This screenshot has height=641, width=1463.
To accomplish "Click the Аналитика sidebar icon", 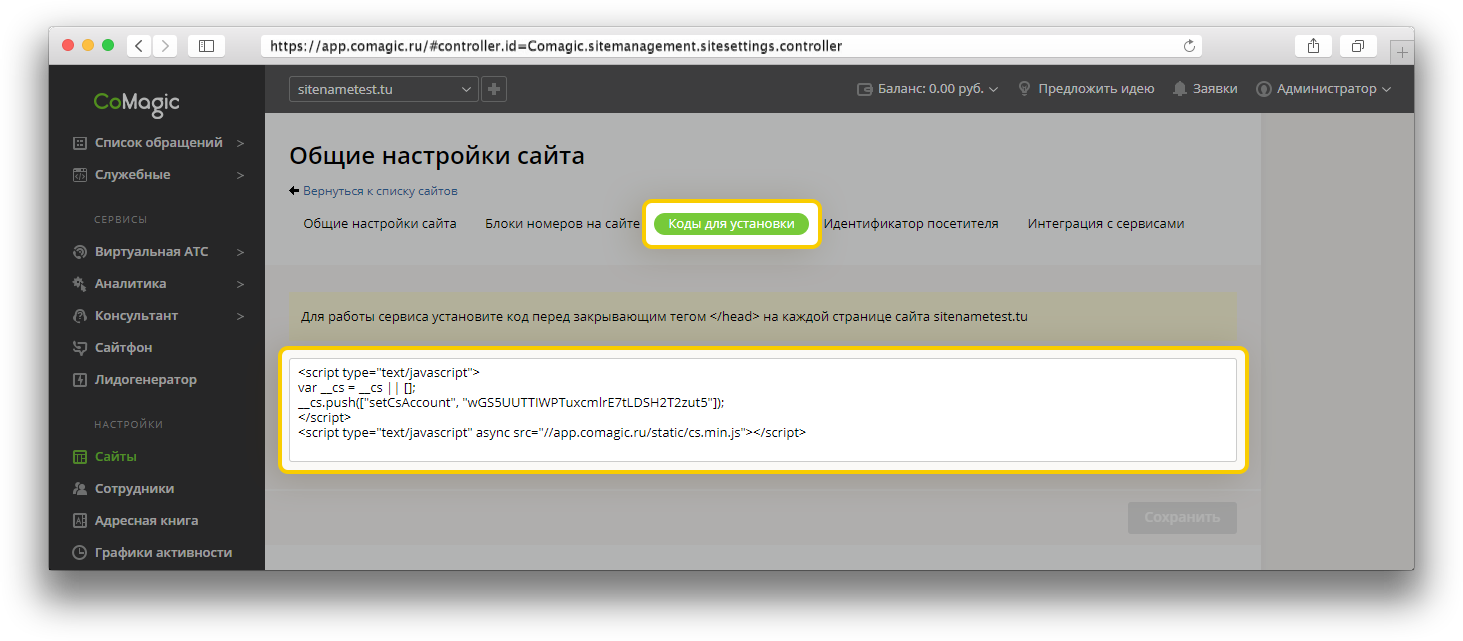I will click(80, 284).
